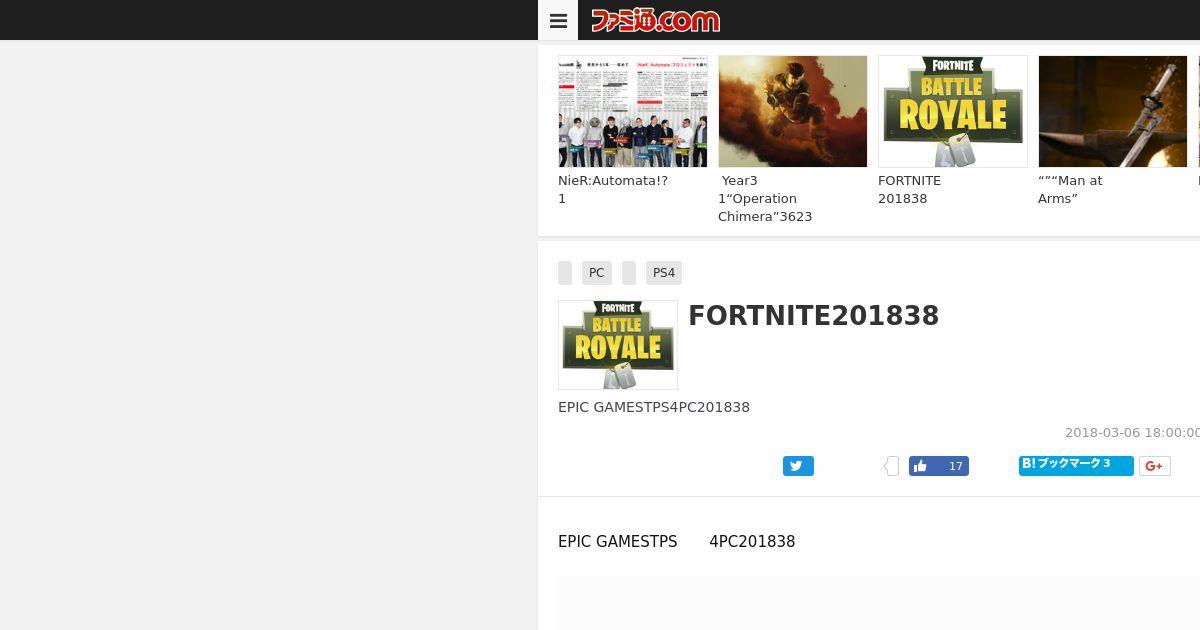Select the PS4 tag
Image resolution: width=1200 pixels, height=630 pixels.
click(664, 273)
